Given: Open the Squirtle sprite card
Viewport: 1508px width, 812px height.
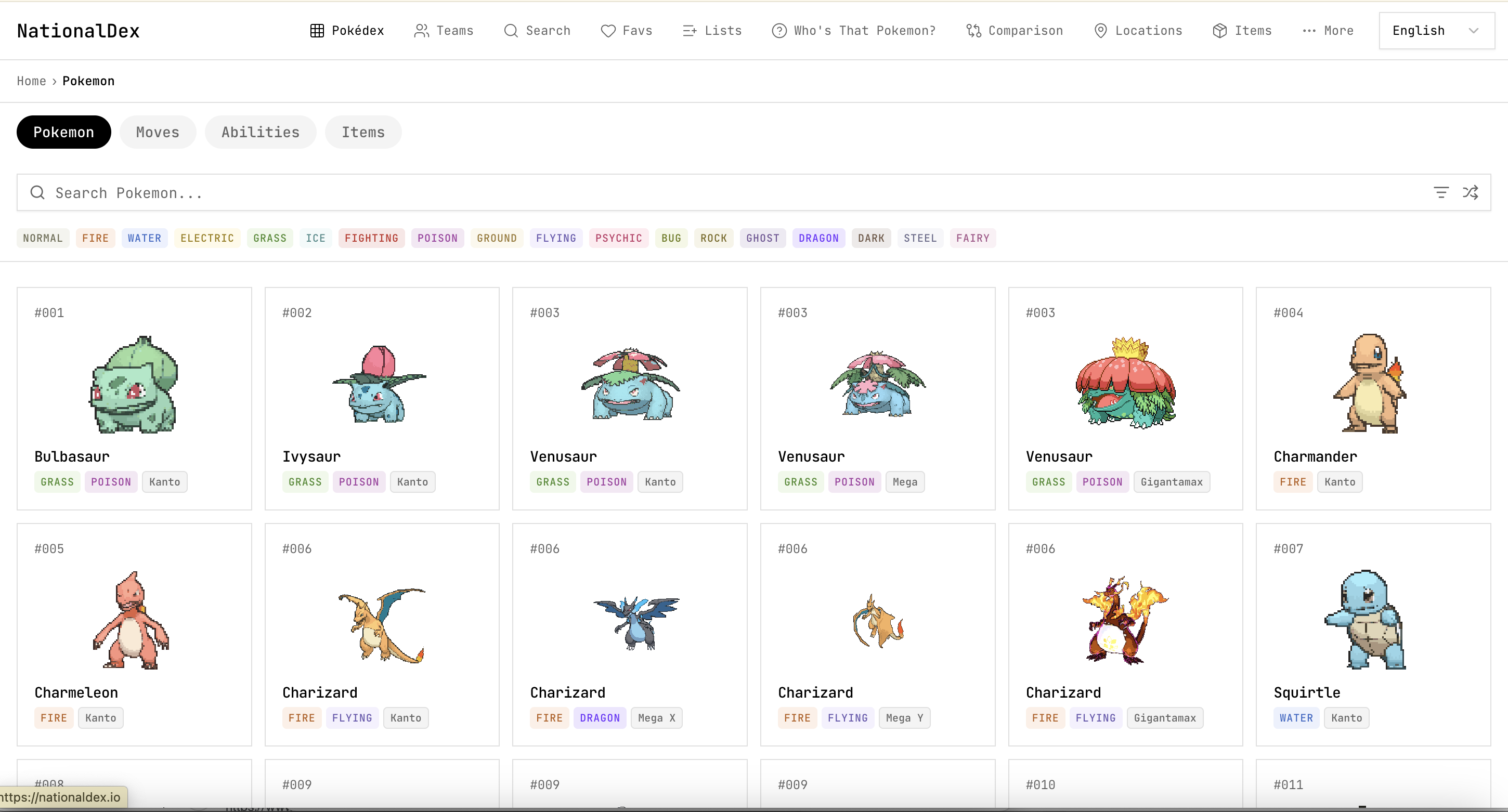Looking at the screenshot, I should click(1365, 619).
